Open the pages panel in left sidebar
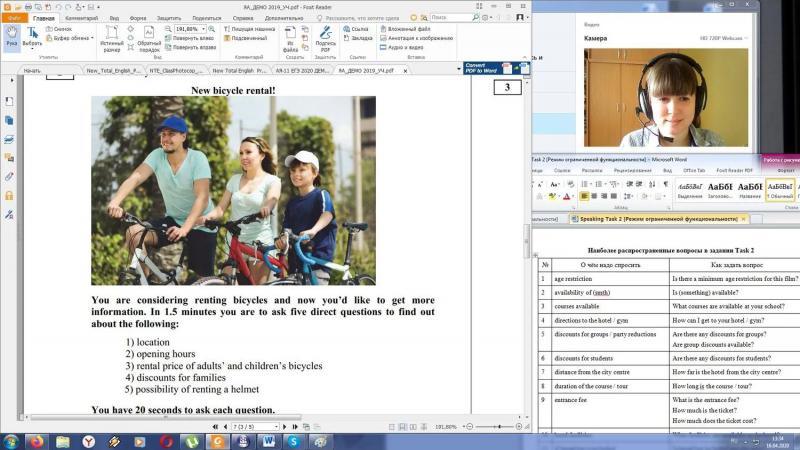800x450 pixels. [9, 120]
